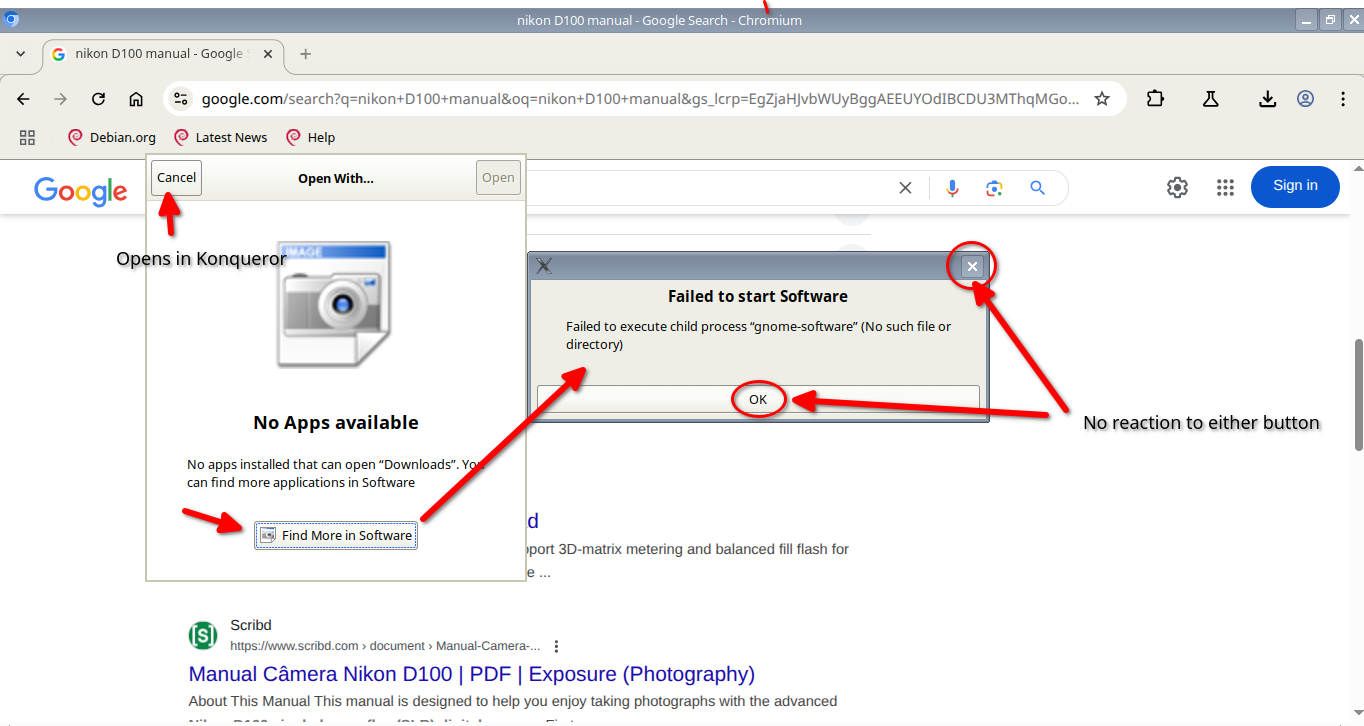Open Debian.org bookmark
This screenshot has height=726, width=1364.
click(111, 137)
